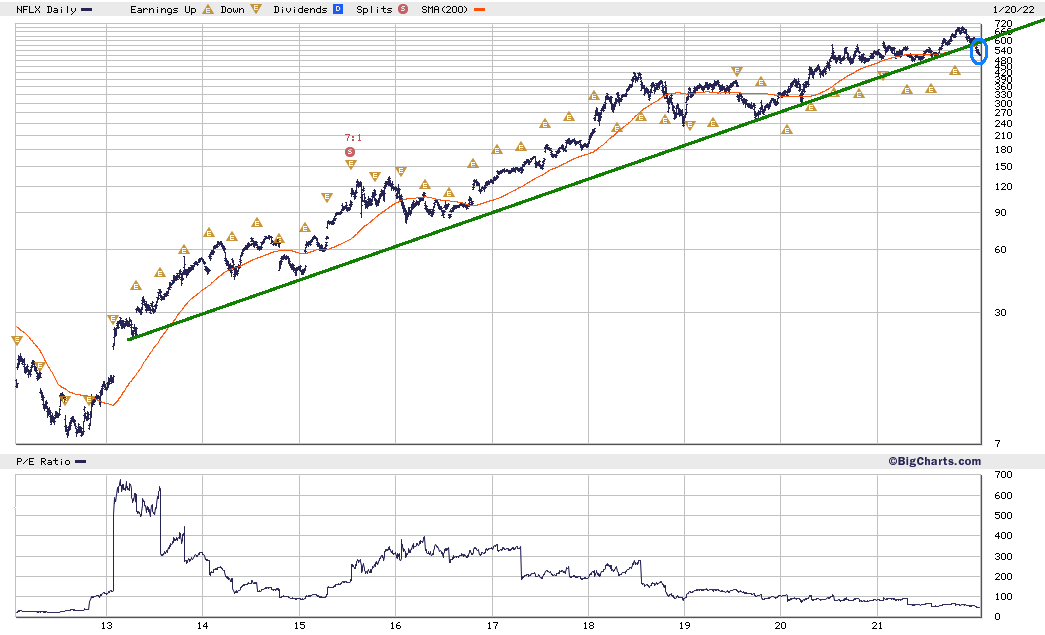Click the SMA(200) legend text
The height and width of the screenshot is (635, 1045).
pyautogui.click(x=445, y=9)
